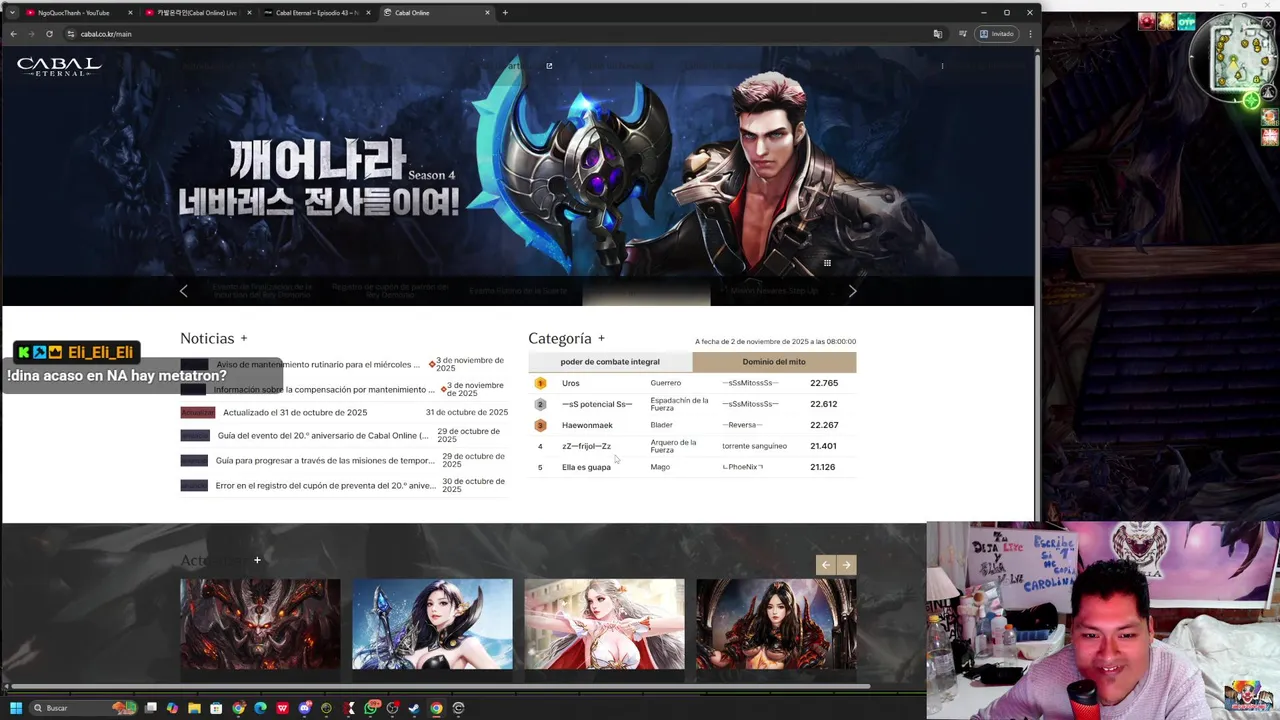Click the bronze rank 3 medal
Screen dimensions: 1280x720
point(540,425)
